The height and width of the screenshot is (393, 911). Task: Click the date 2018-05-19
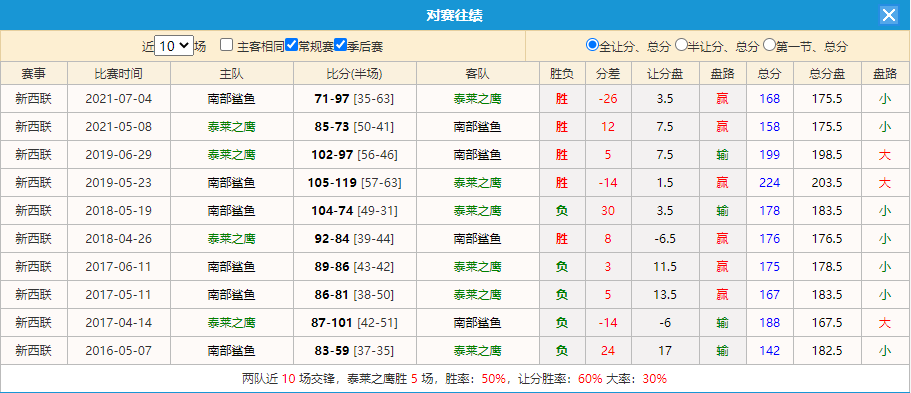[119, 210]
